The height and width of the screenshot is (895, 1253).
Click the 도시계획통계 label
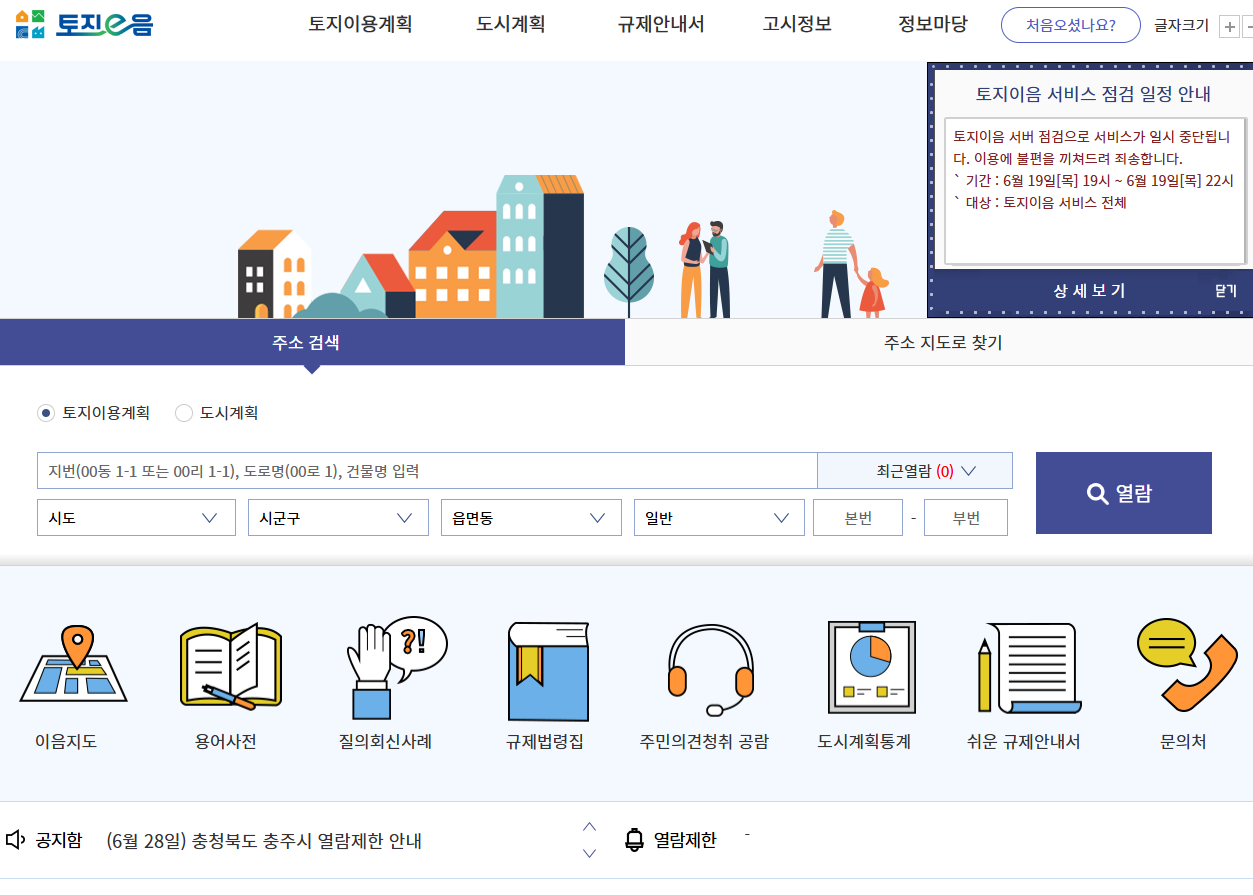click(x=864, y=742)
